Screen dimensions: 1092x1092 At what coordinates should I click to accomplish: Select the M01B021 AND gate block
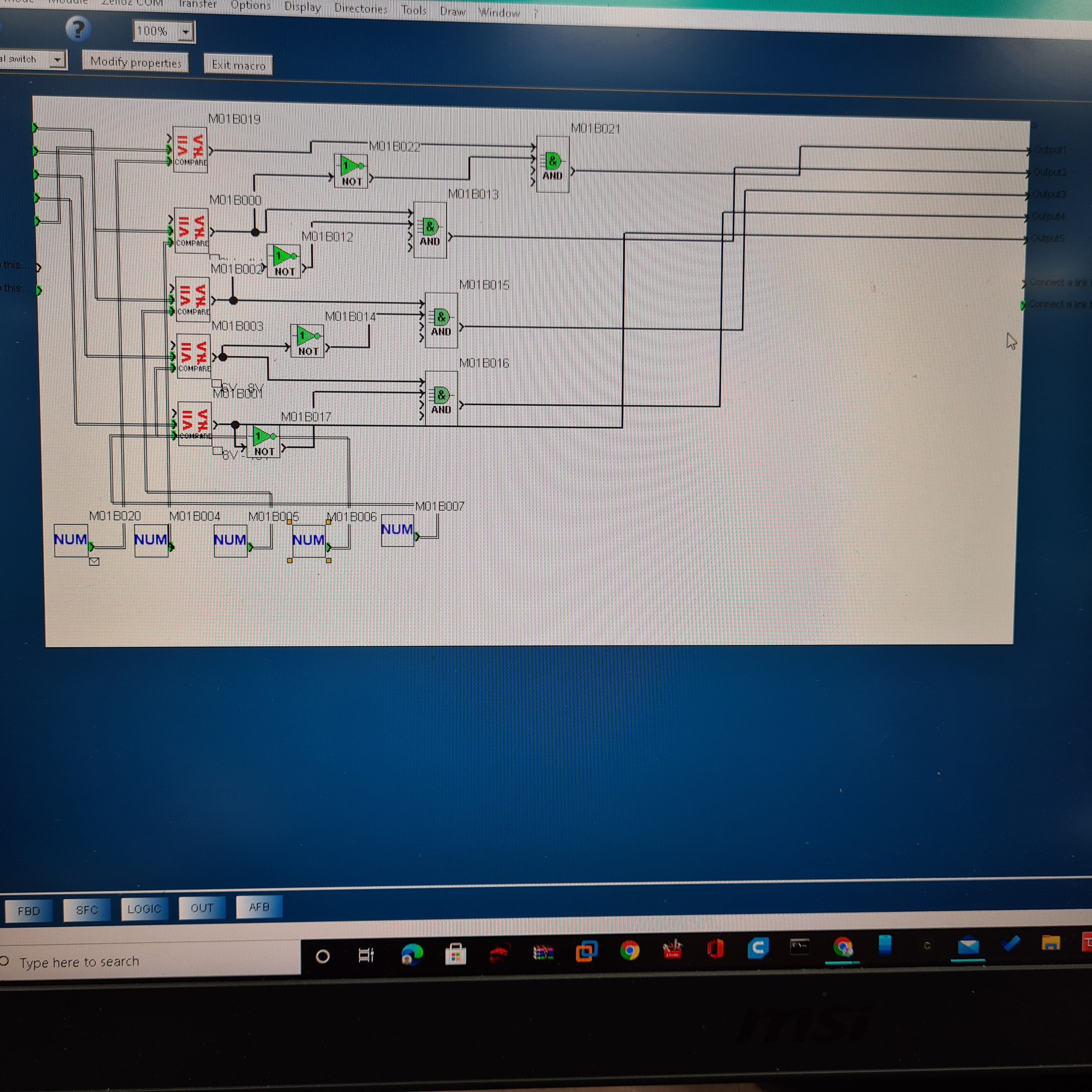coord(552,164)
